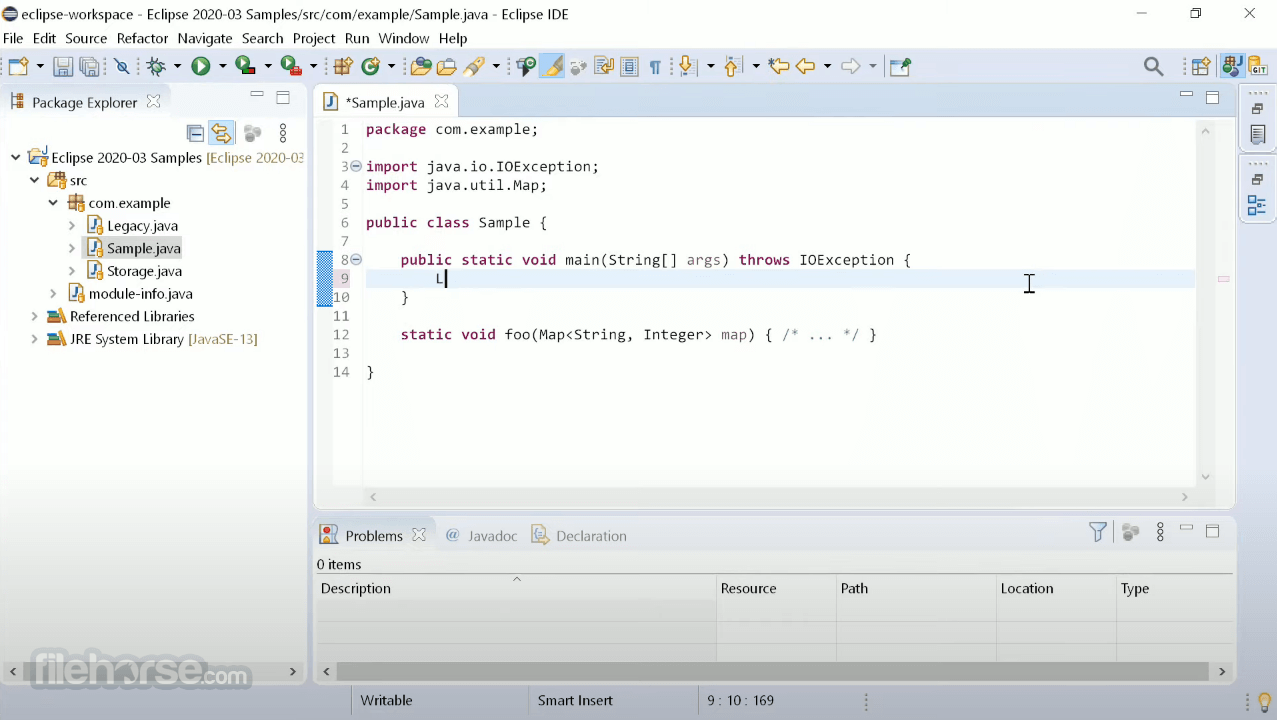Open the Navigate menu
Screen dimensions: 1277x720
point(205,38)
